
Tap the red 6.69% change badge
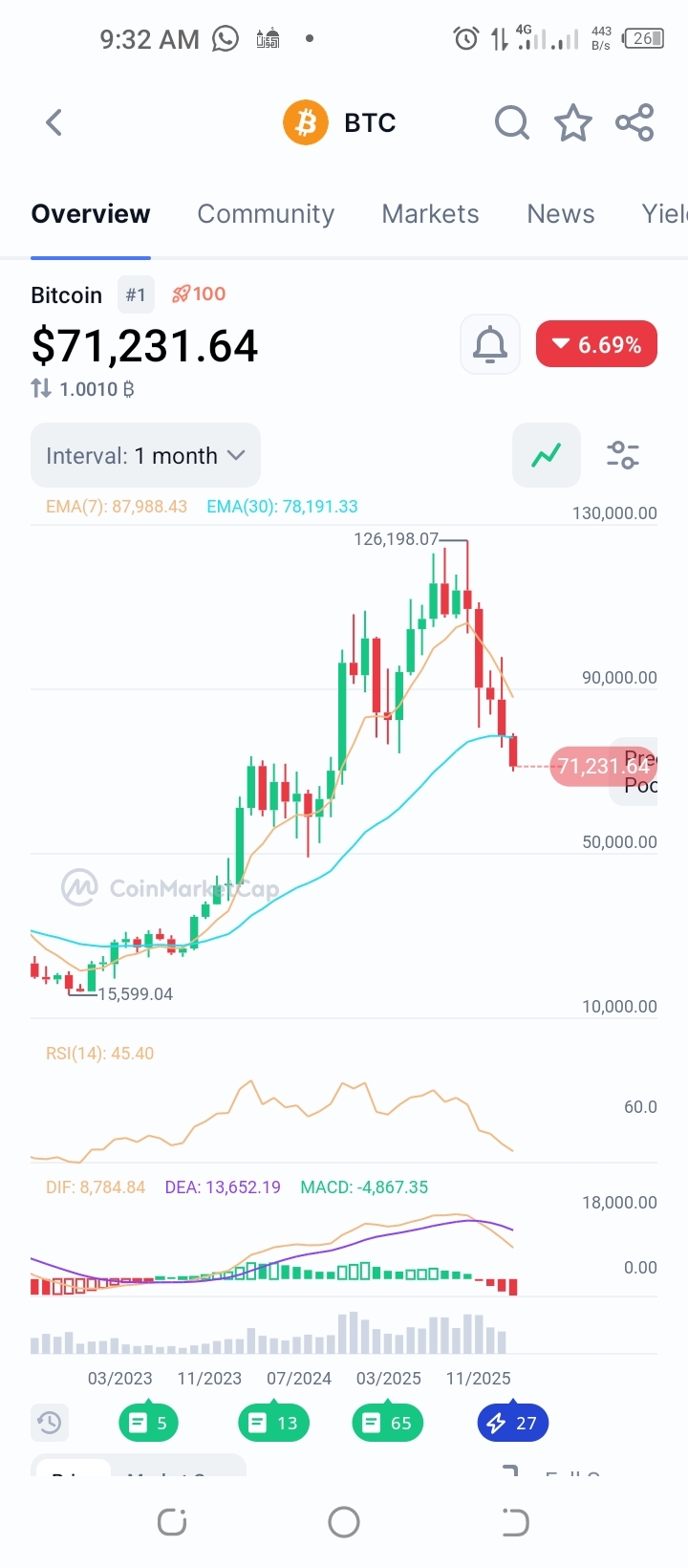tap(596, 344)
